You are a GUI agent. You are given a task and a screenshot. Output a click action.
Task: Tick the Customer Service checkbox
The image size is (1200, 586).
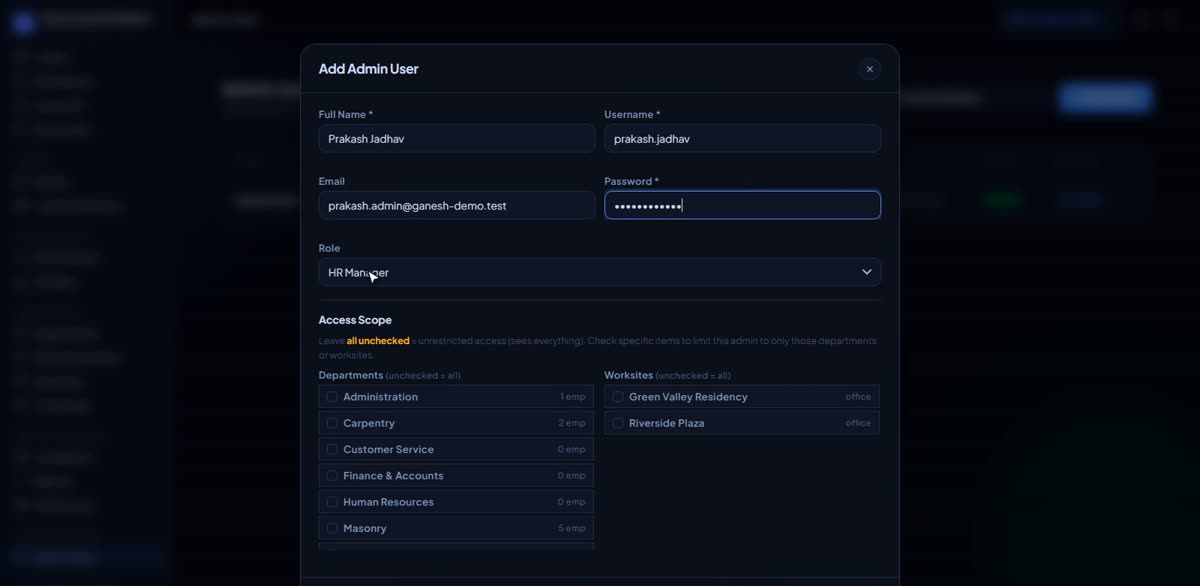tap(332, 450)
